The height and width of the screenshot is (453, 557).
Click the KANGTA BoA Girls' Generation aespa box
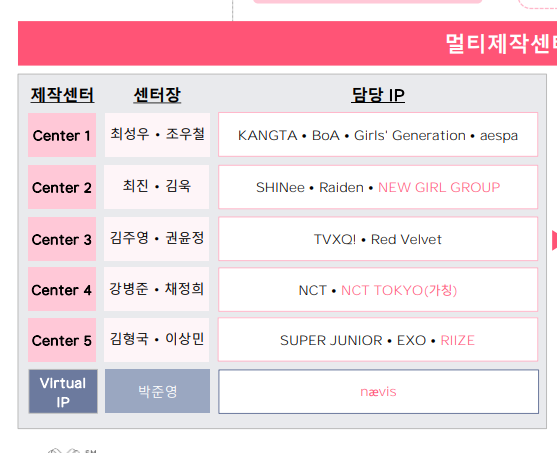[x=378, y=135]
